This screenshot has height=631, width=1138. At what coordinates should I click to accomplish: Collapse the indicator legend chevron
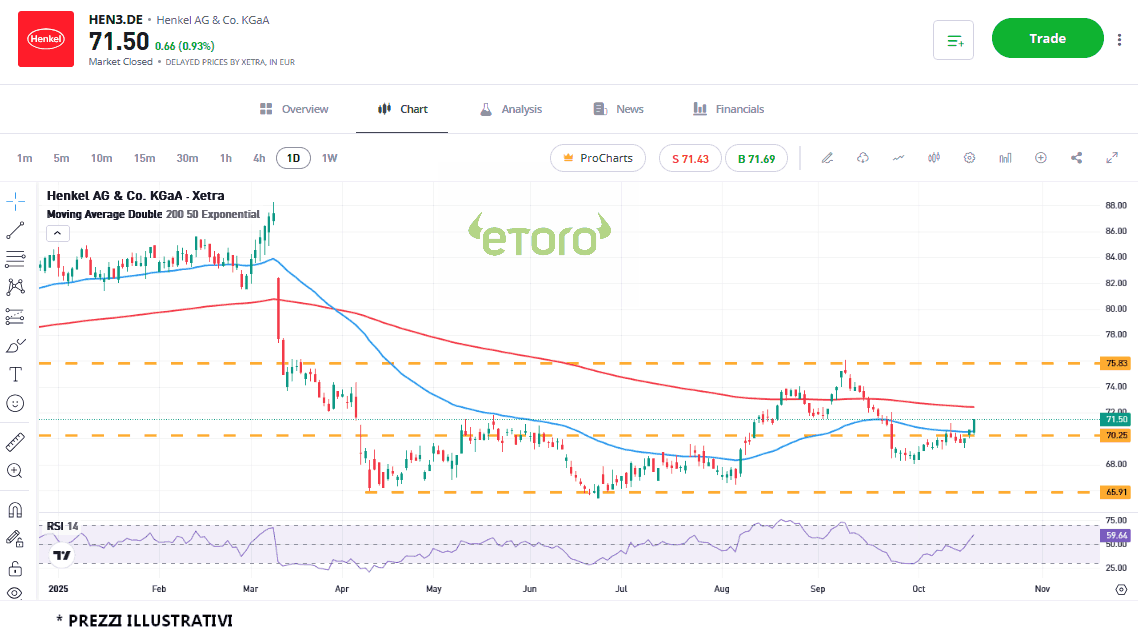click(58, 233)
